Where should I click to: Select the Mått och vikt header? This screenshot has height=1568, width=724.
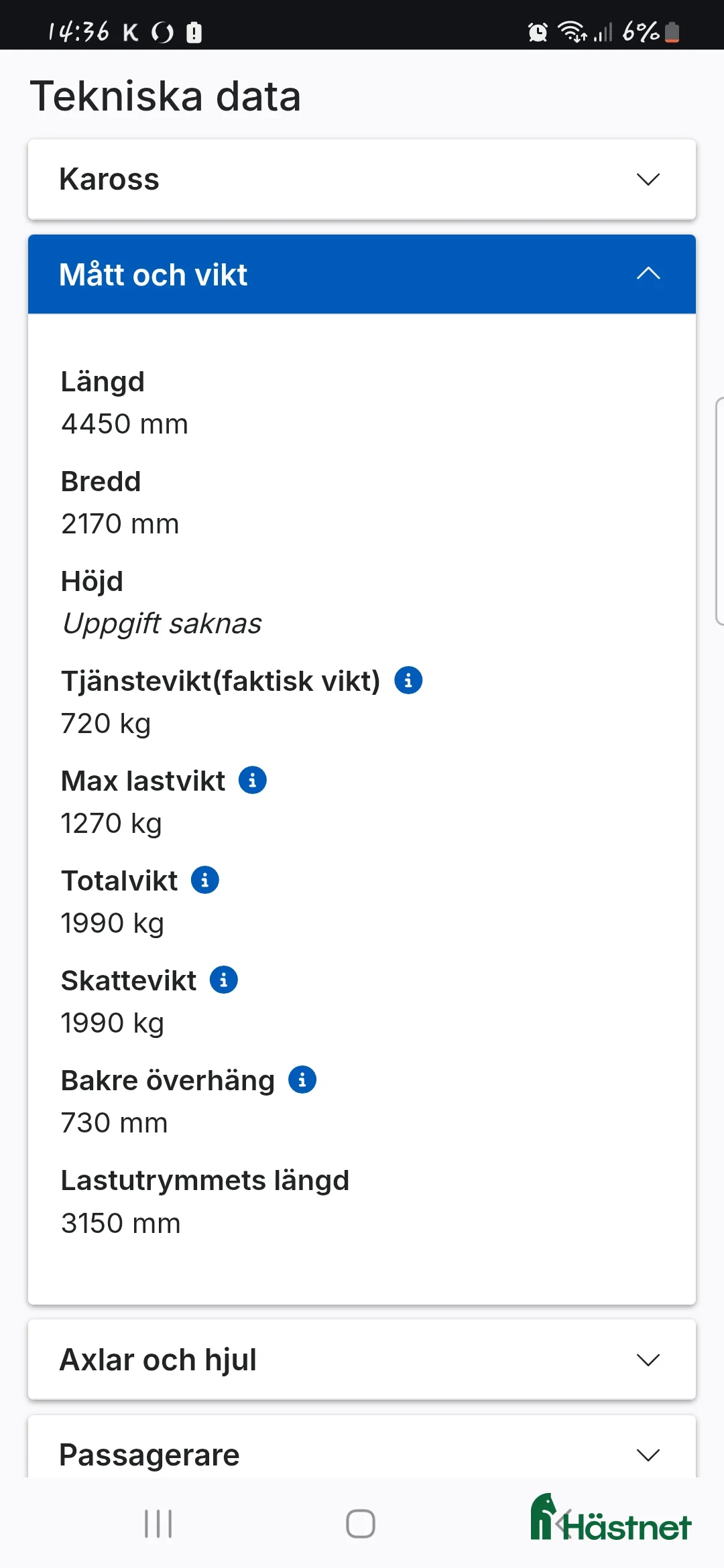(154, 274)
